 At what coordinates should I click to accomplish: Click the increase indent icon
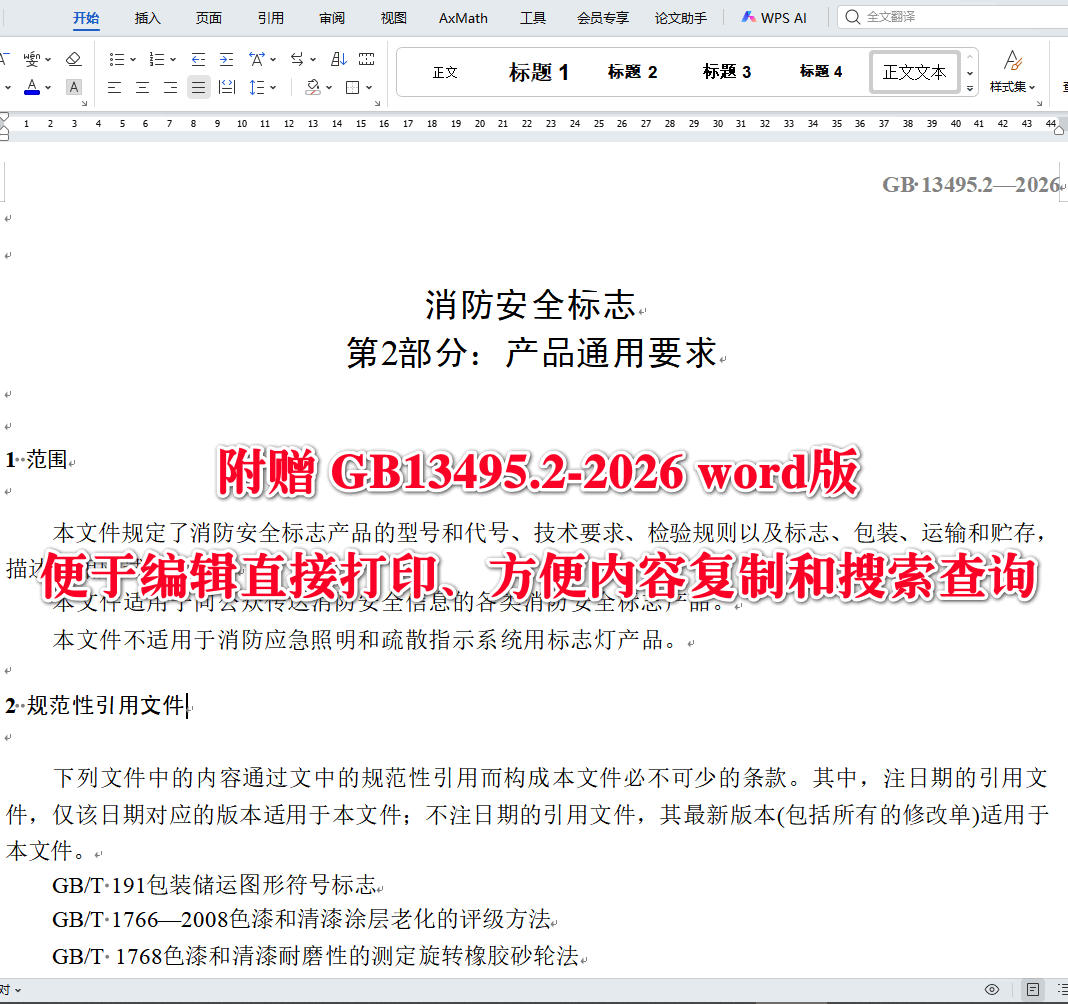click(226, 59)
